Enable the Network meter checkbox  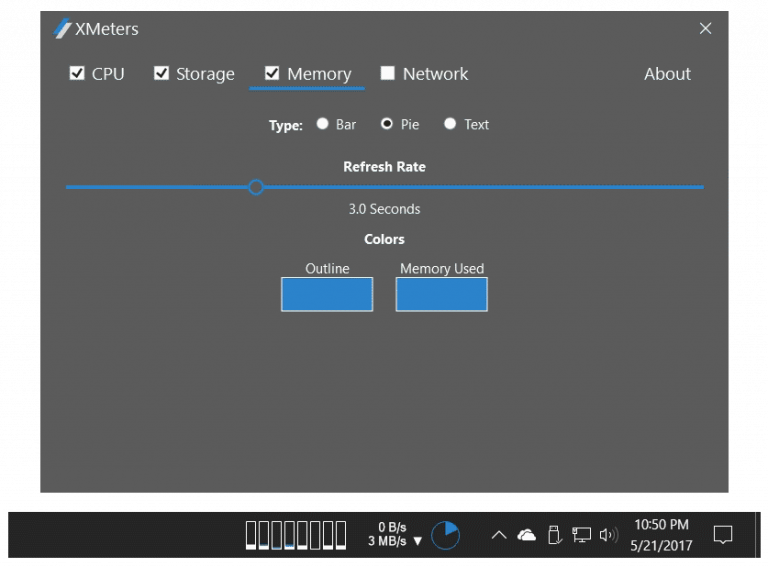(x=388, y=73)
